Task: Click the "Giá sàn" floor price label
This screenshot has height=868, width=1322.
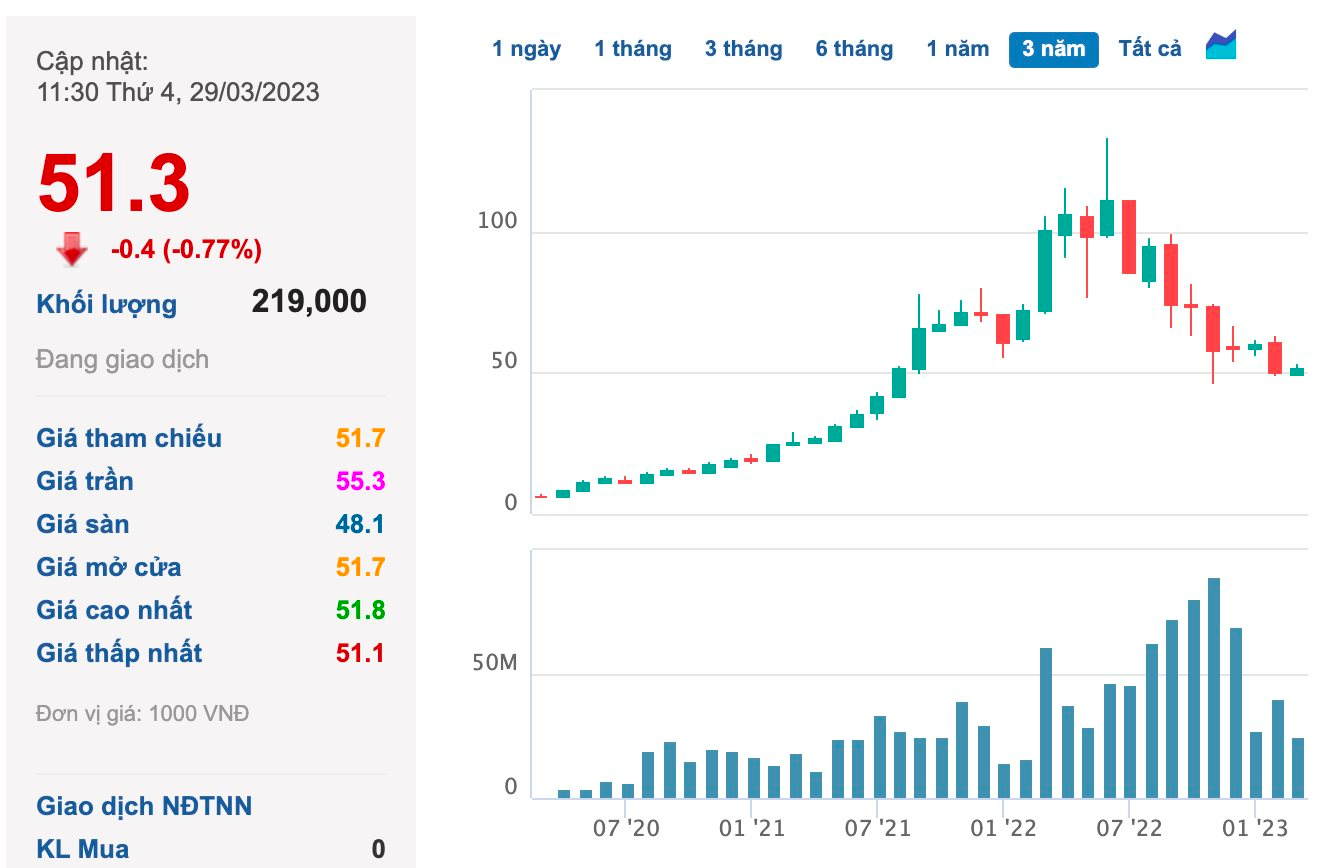Action: [83, 524]
